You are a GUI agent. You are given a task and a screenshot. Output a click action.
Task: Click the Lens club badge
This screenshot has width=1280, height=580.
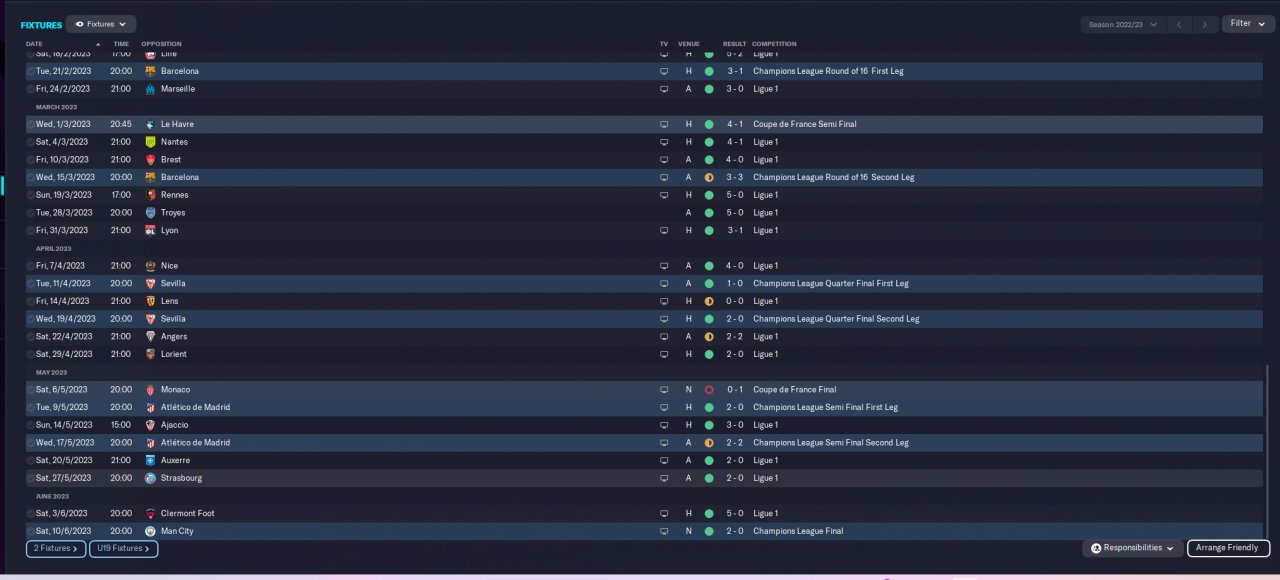click(x=151, y=301)
